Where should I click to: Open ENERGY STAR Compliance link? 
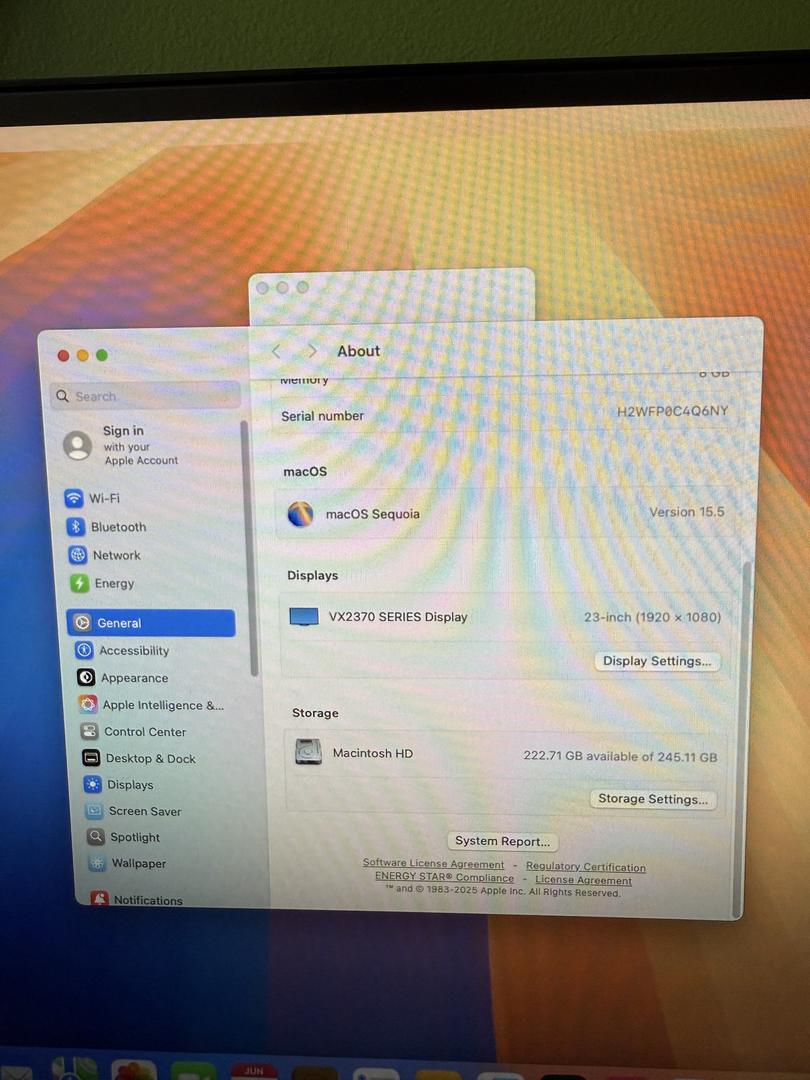(444, 877)
